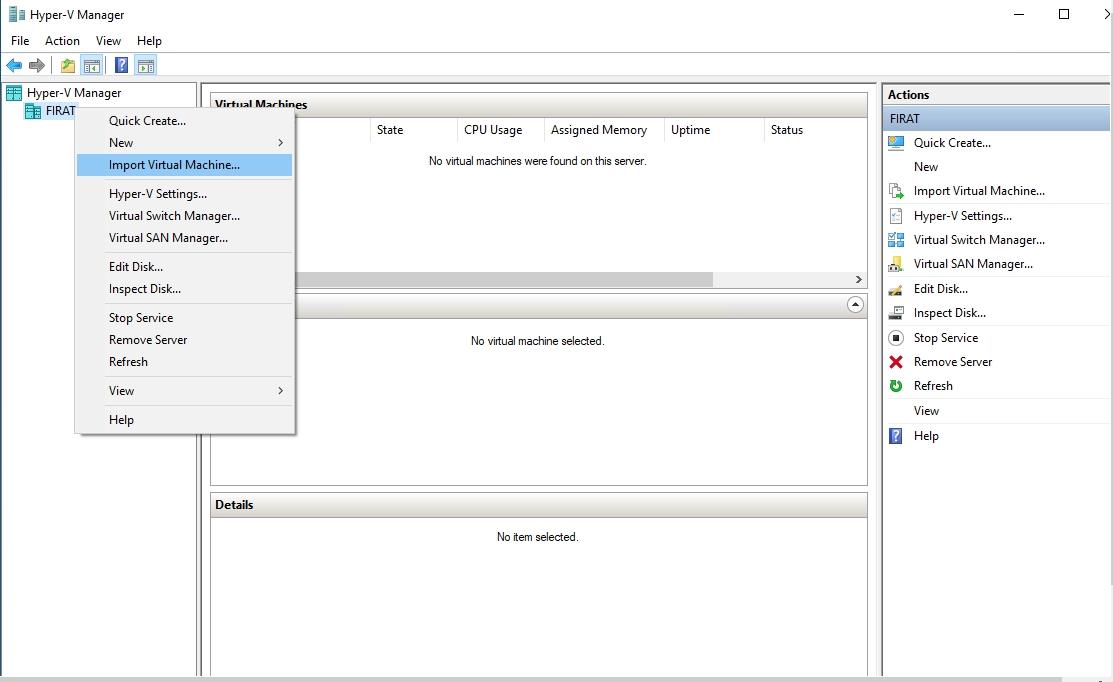
Task: Open the Action menu
Action: [62, 41]
